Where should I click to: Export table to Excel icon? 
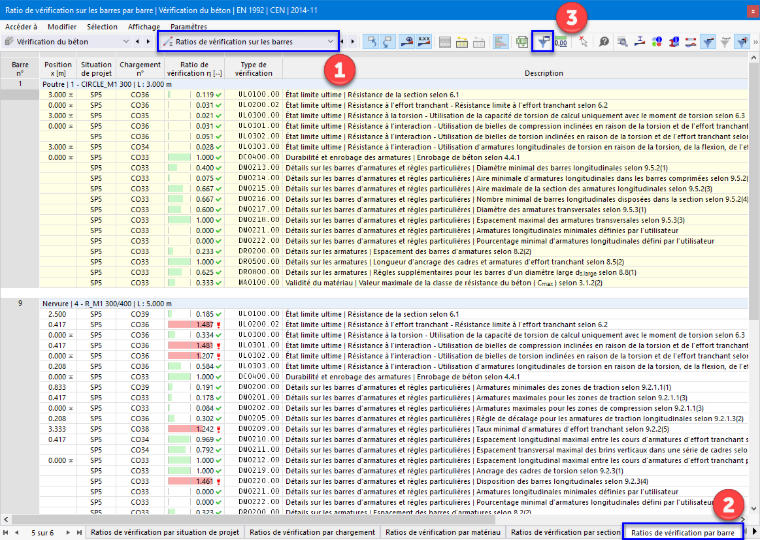click(x=522, y=42)
